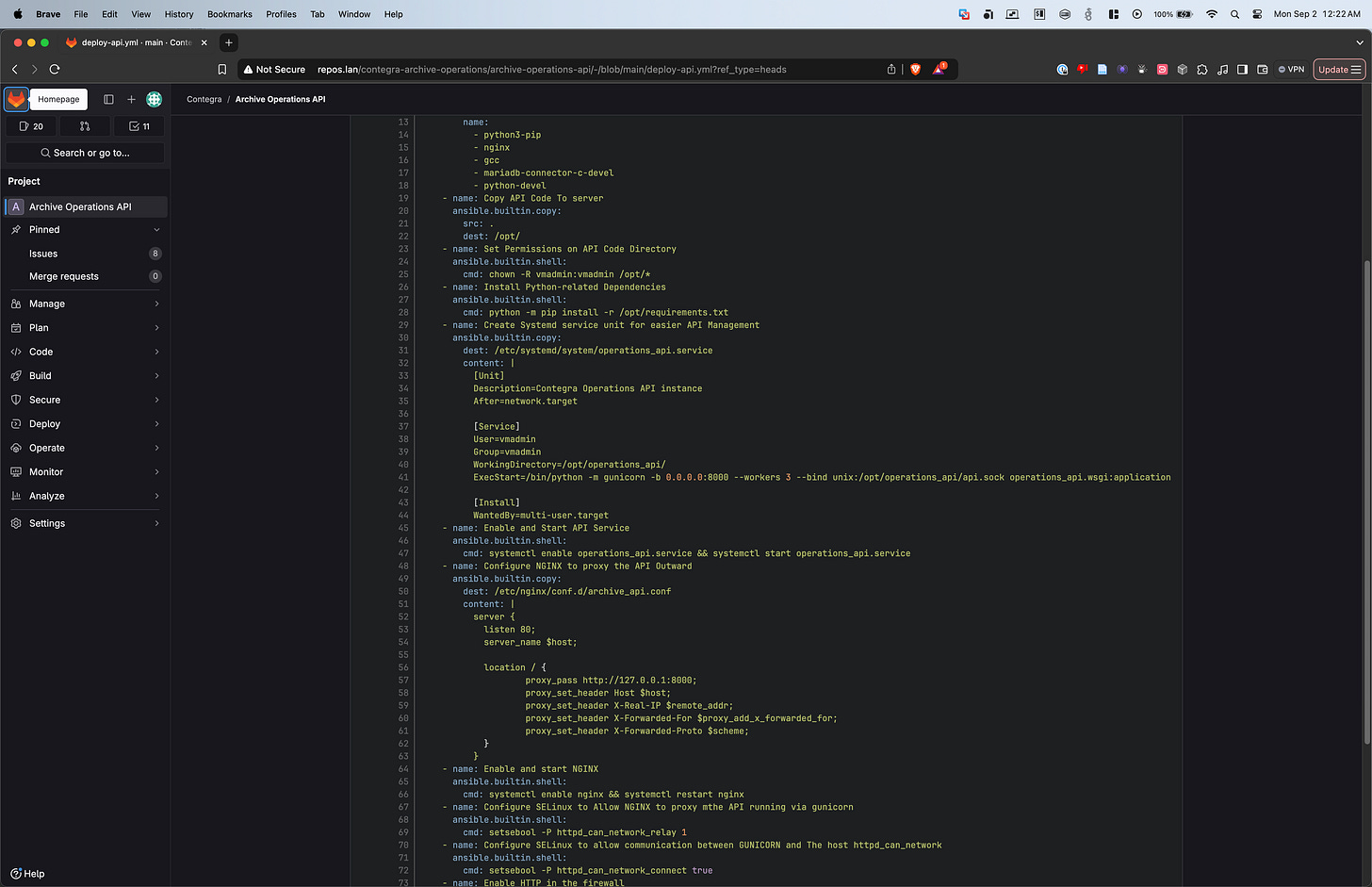Open the Bookmarks menu in menu bar

pyautogui.click(x=230, y=14)
